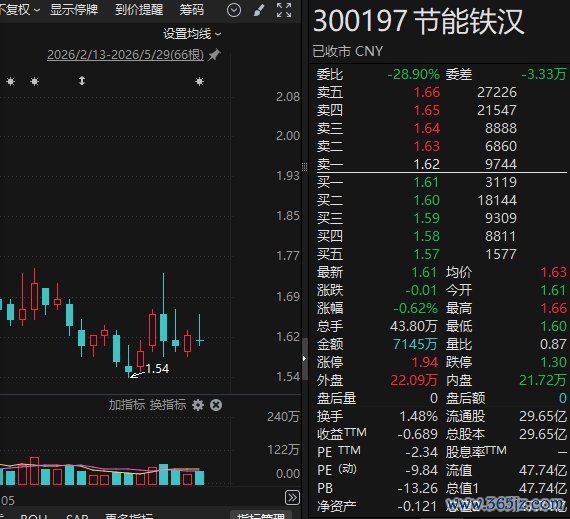Viewport: 570px width, 519px height.
Task: Click the 加指标 add indicator link
Action: click(127, 405)
